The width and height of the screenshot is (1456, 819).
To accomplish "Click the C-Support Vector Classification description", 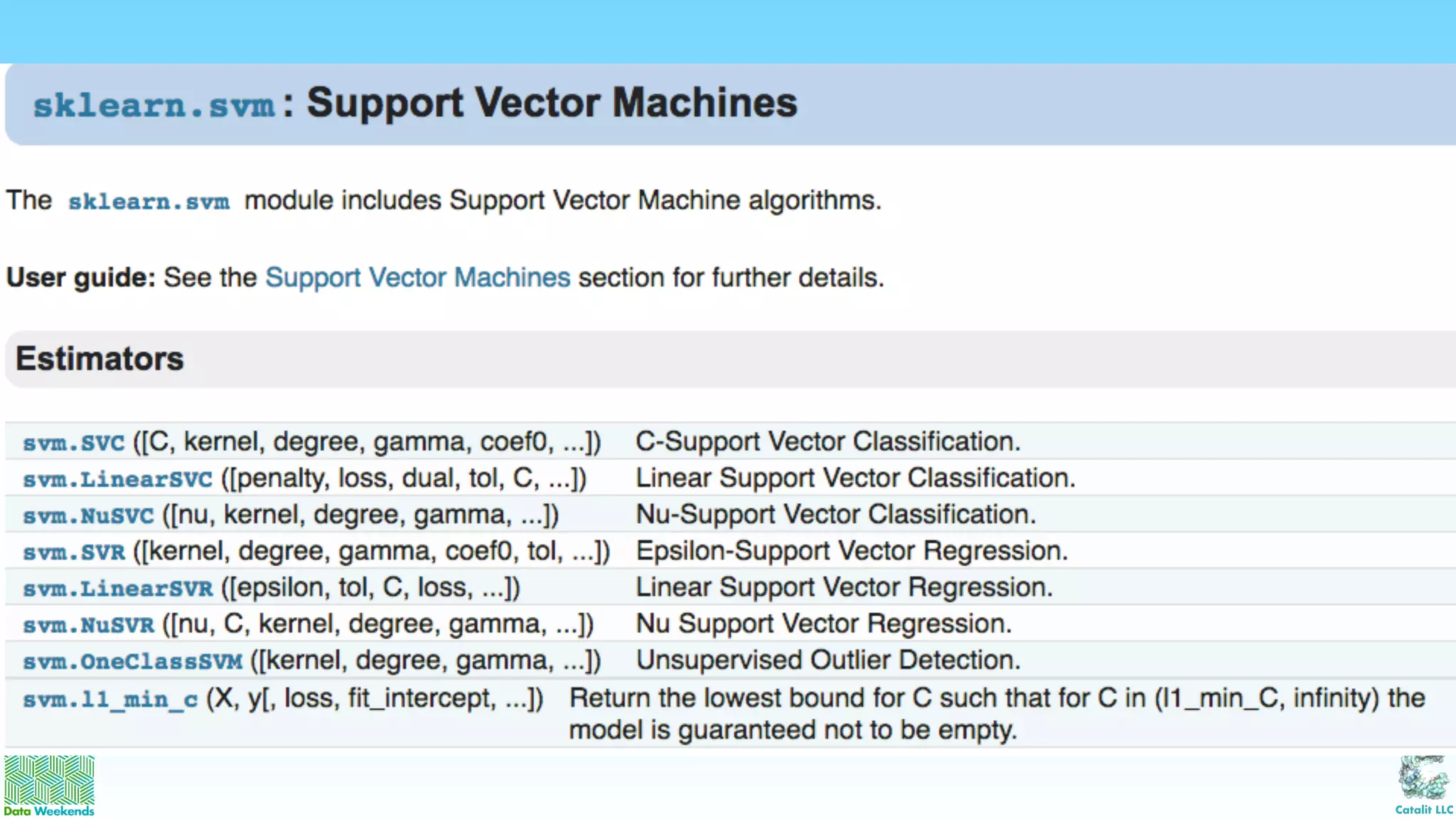I will tap(828, 441).
